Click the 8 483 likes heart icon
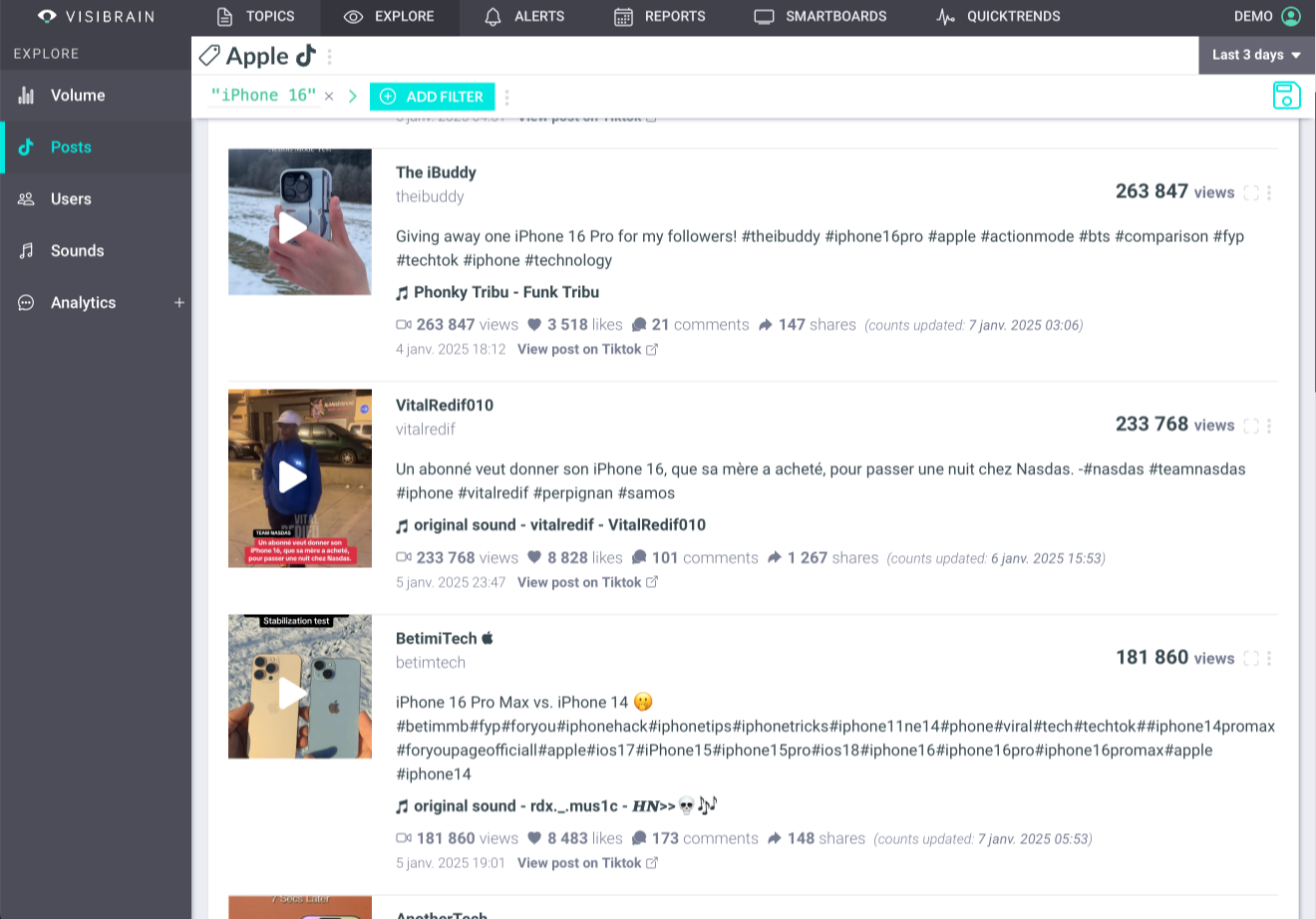 534,839
